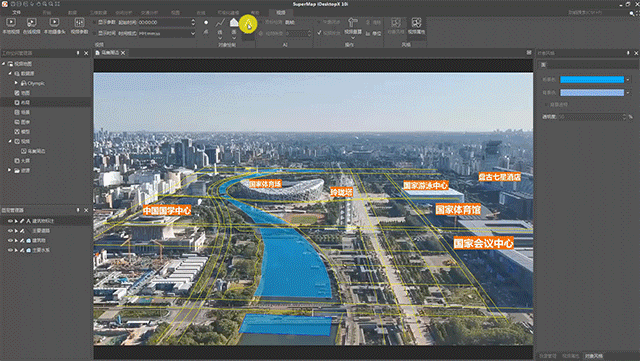The height and width of the screenshot is (361, 640).
Task: Click the 国家体育馆 label on the video
Action: point(458,210)
